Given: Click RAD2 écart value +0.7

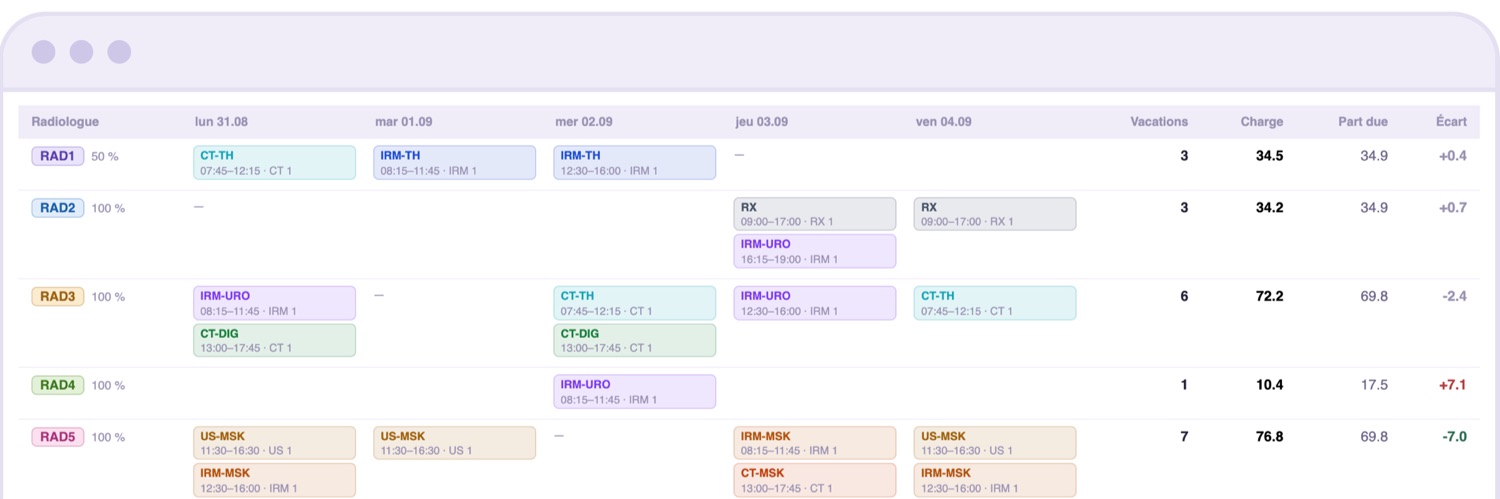Looking at the screenshot, I should tap(1451, 208).
